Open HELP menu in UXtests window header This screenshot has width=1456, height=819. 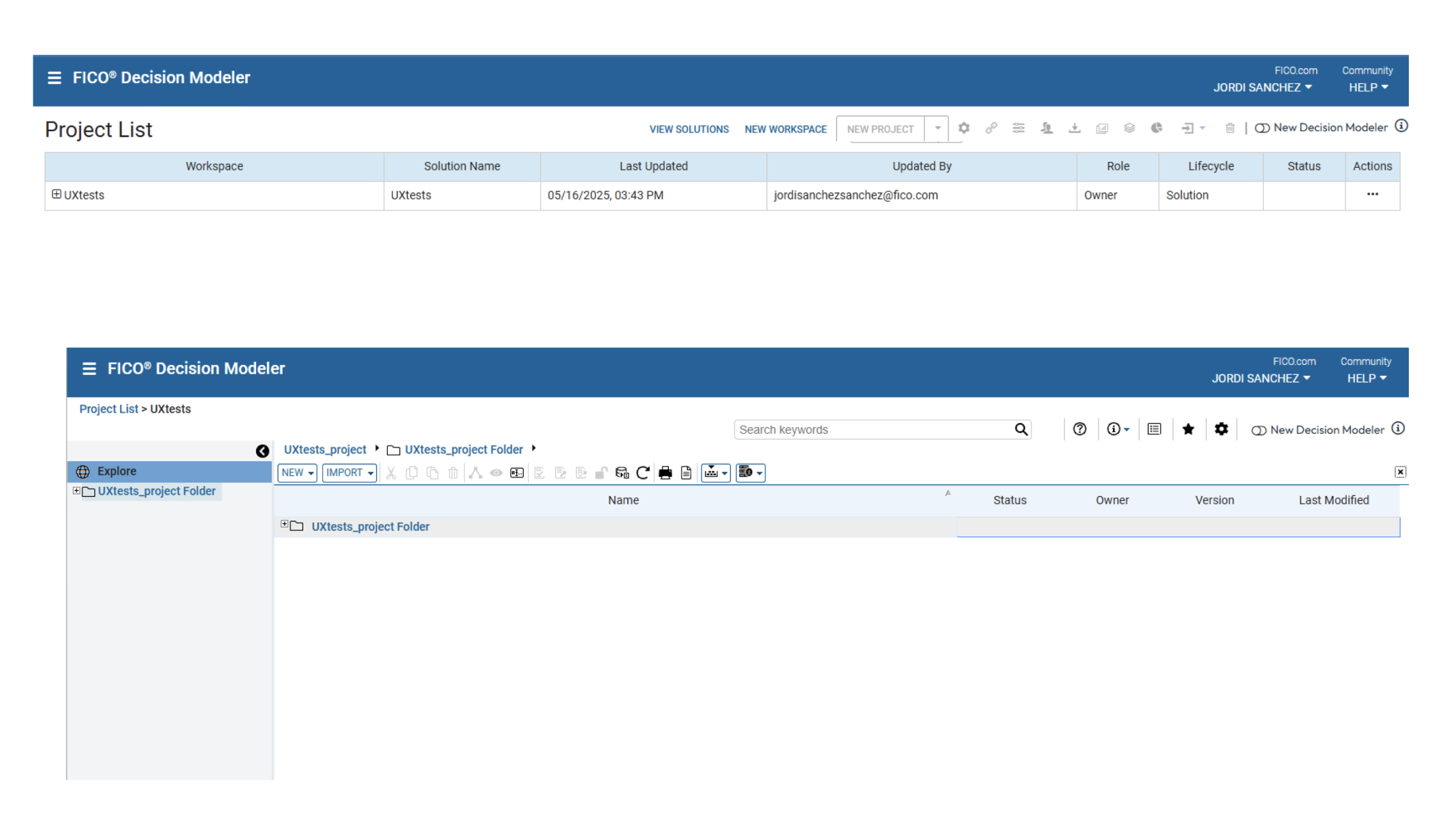point(1367,379)
